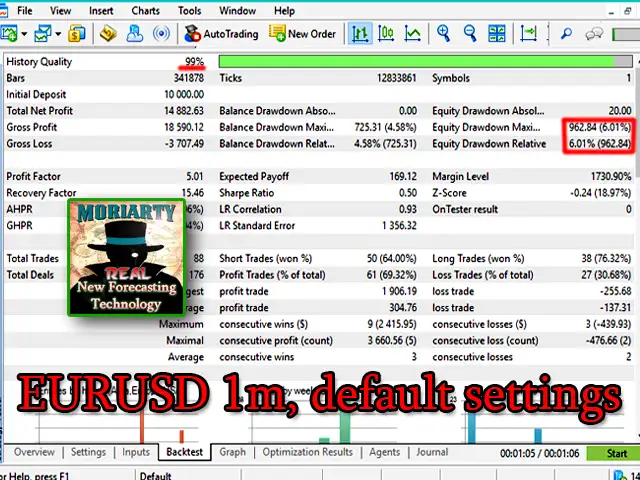The height and width of the screenshot is (480, 640).
Task: Click the signals radio wave icon
Action: [x=160, y=34]
